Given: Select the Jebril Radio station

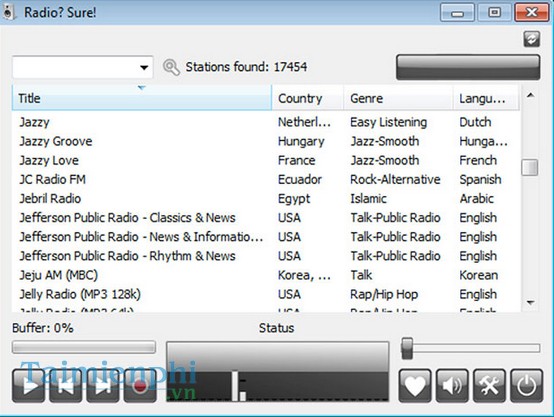Looking at the screenshot, I should pyautogui.click(x=266, y=199).
